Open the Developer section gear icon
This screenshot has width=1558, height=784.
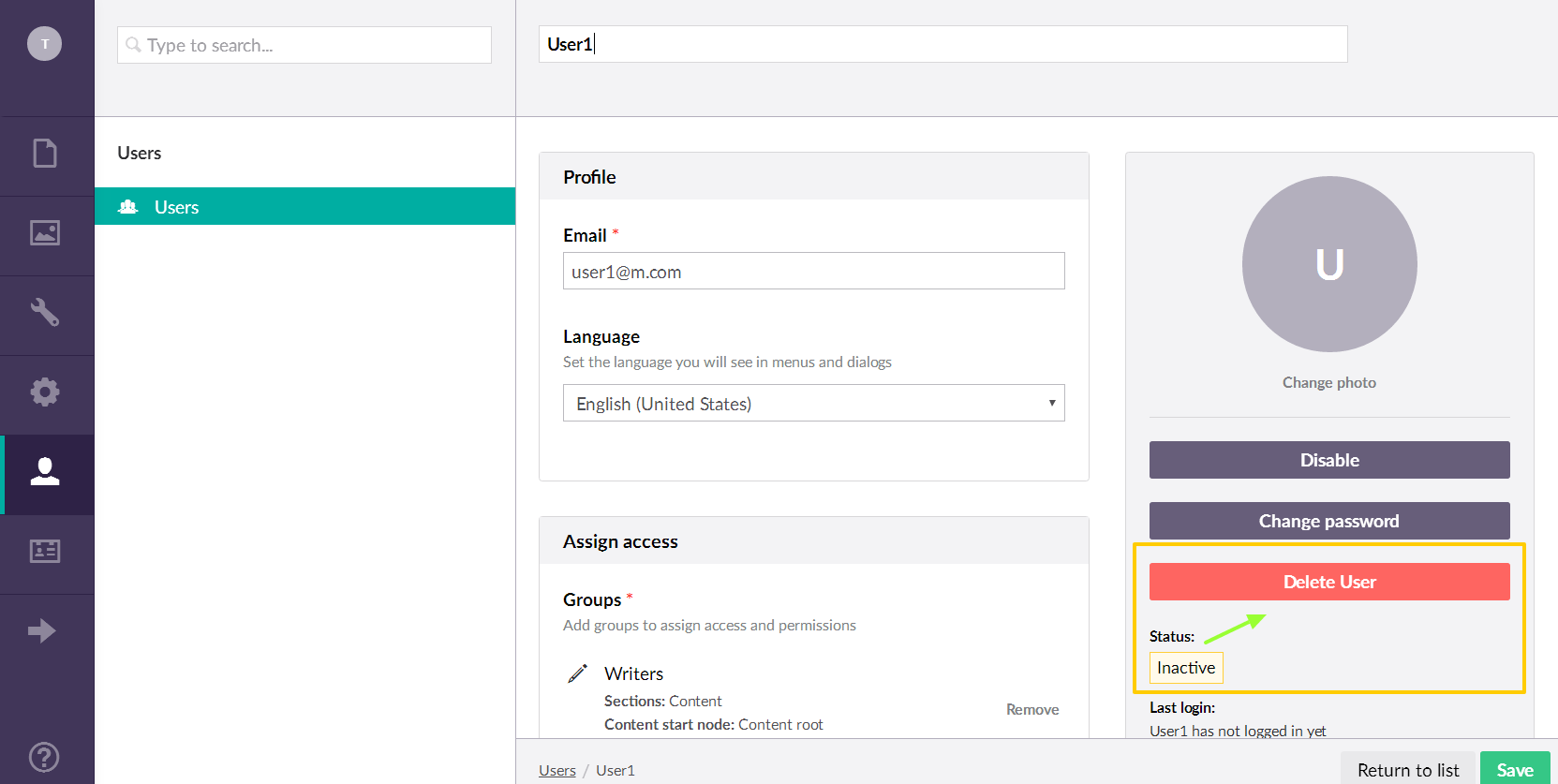[45, 392]
